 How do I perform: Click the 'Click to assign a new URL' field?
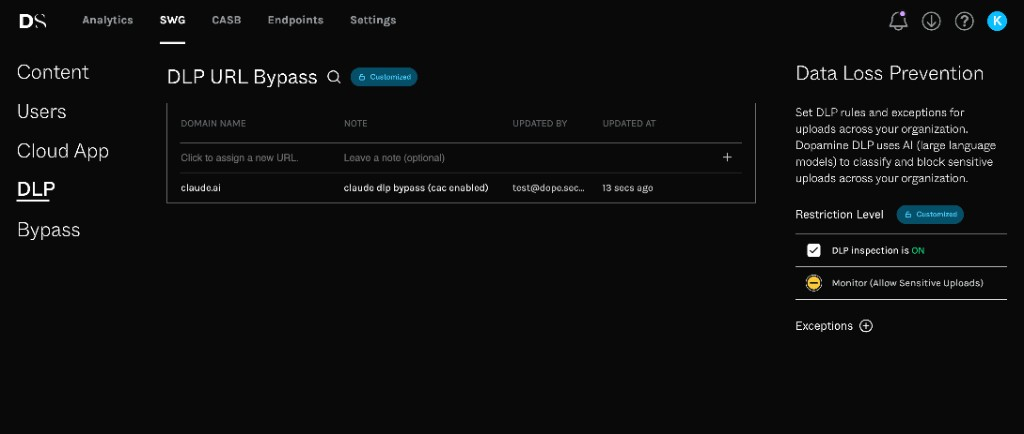point(240,158)
